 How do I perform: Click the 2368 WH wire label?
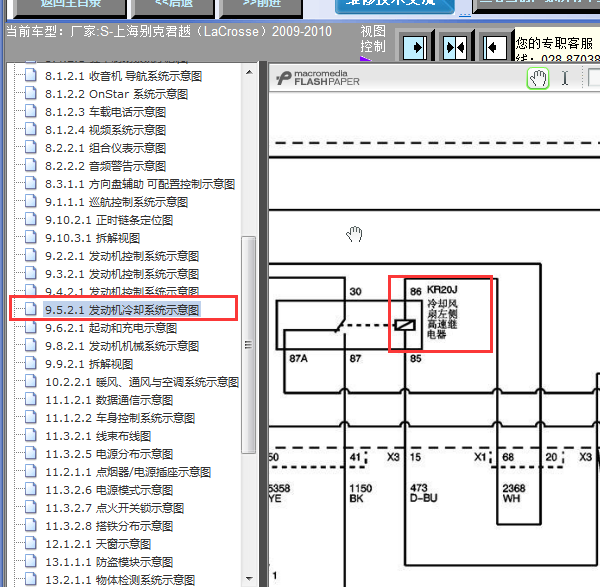coord(514,493)
